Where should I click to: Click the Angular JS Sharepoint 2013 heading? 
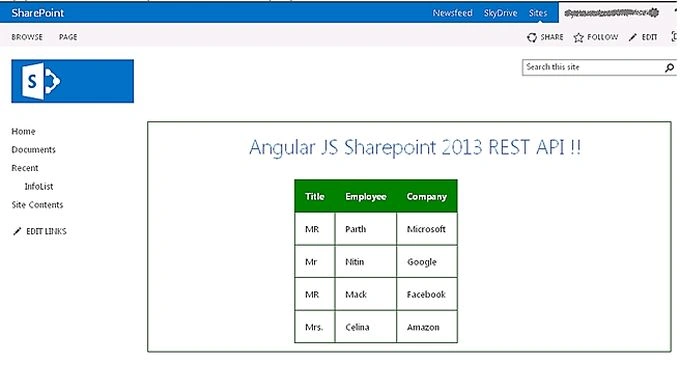(415, 147)
